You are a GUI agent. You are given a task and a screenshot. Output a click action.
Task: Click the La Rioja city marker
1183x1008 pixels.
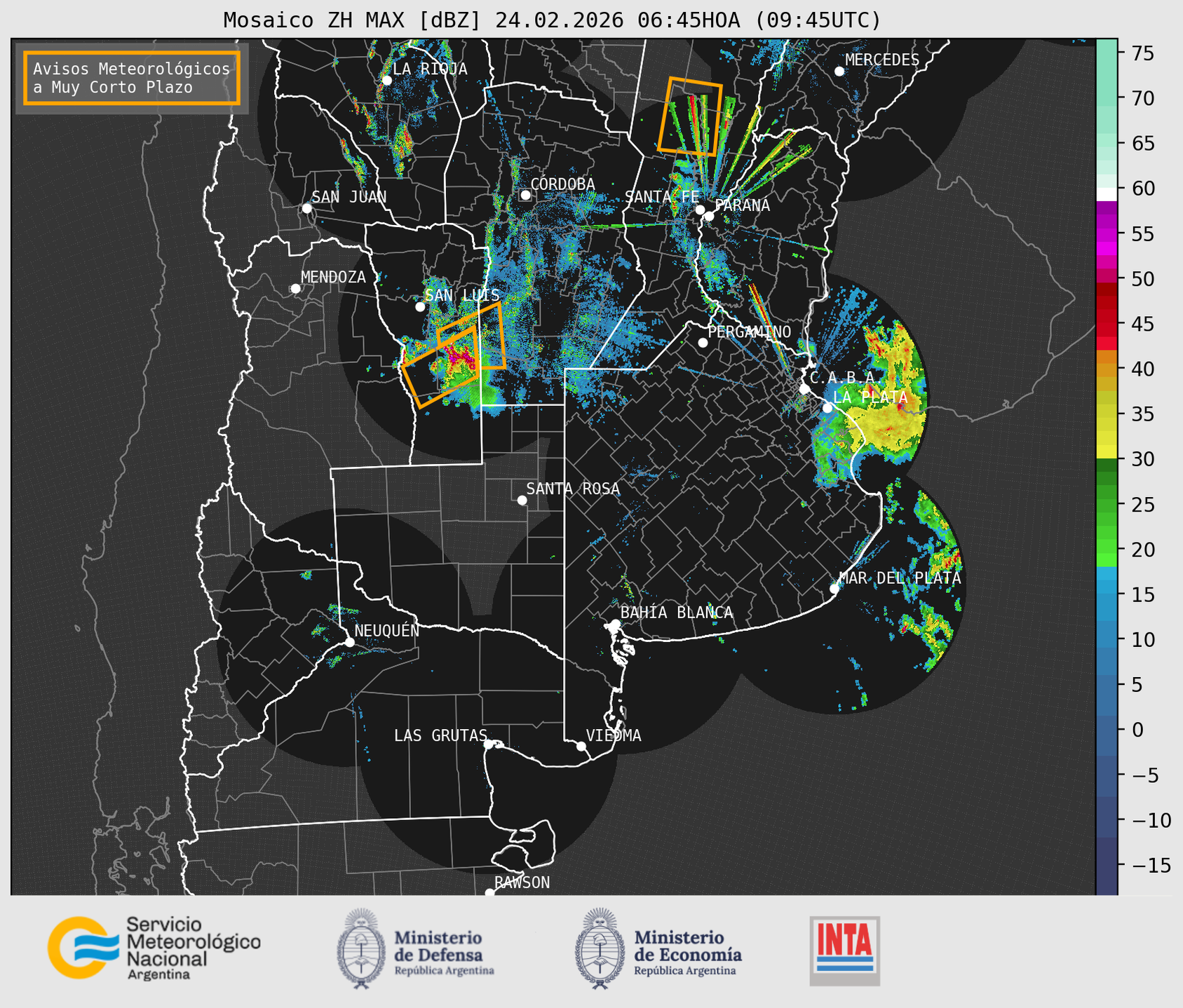(x=386, y=80)
